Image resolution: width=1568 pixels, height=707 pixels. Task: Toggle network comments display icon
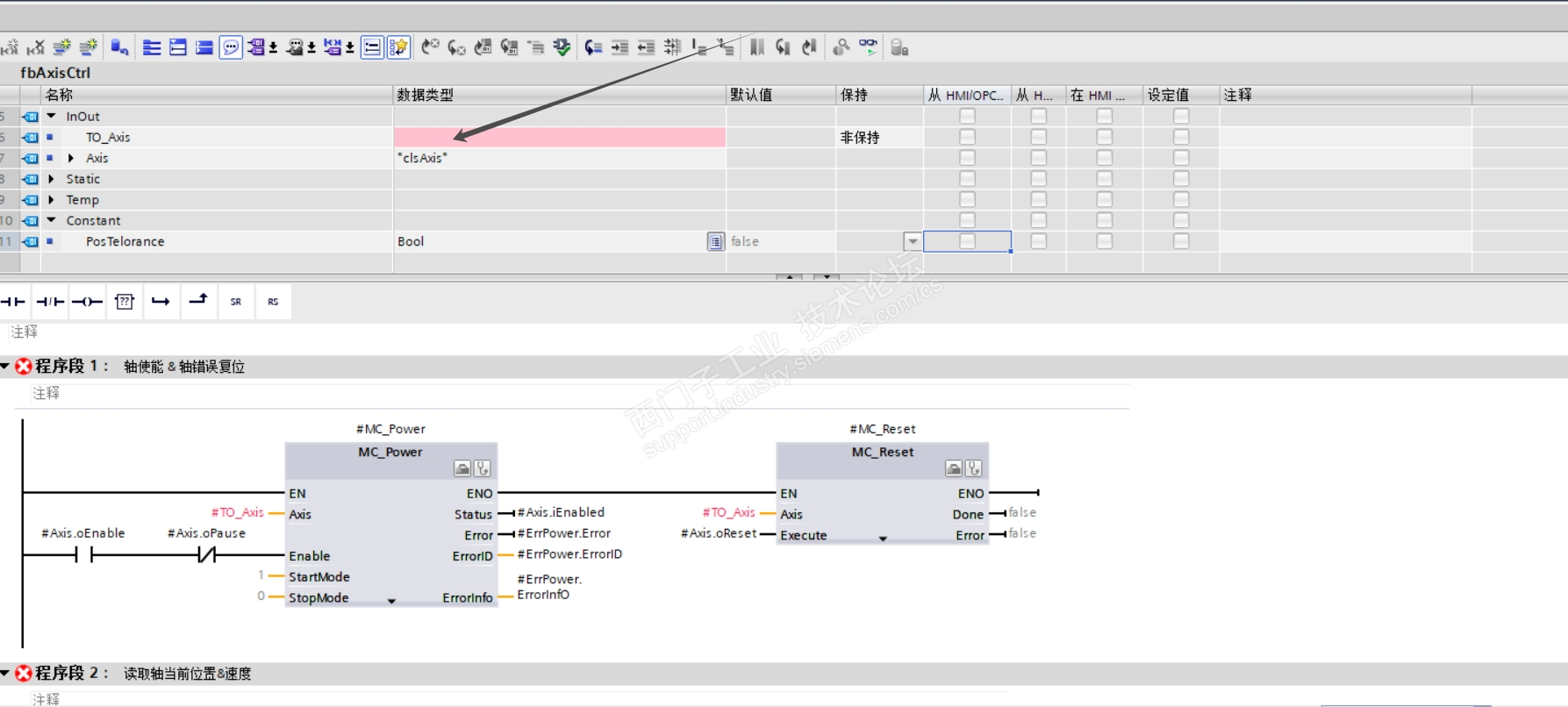372,47
